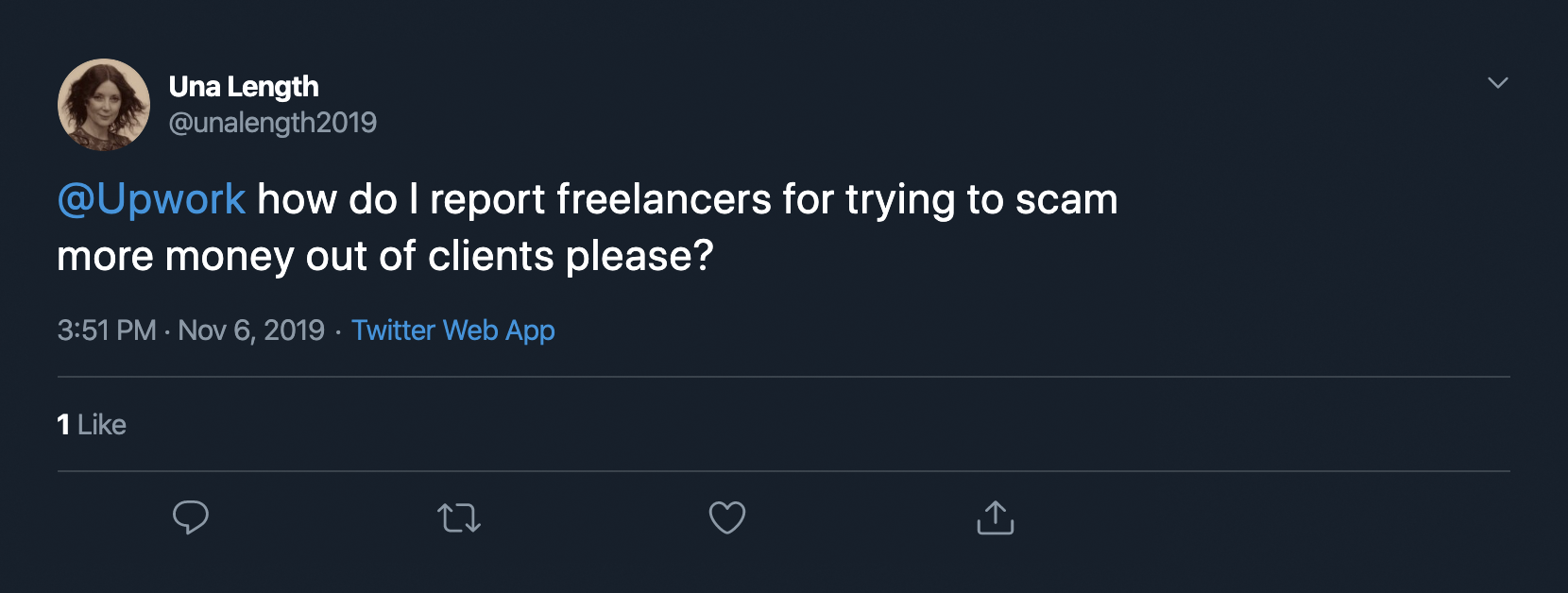This screenshot has height=593, width=1568.
Task: Reply to Una Length's tweet
Action: click(190, 517)
